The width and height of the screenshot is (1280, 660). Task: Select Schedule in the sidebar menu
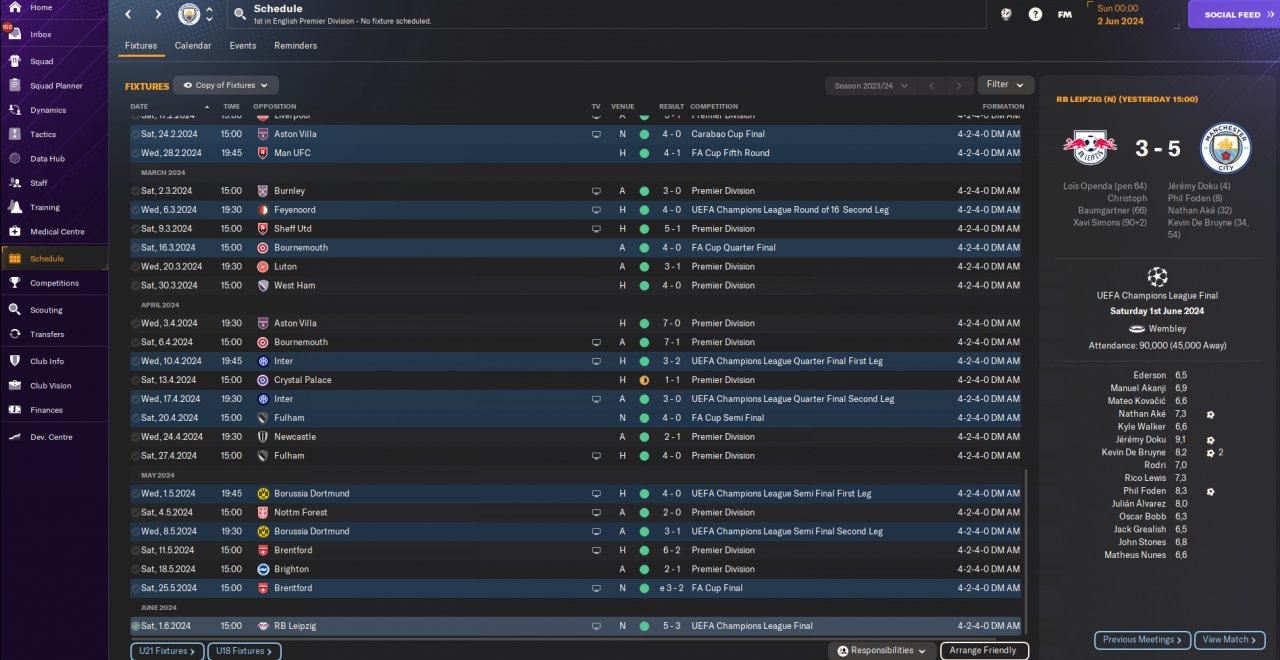point(54,258)
